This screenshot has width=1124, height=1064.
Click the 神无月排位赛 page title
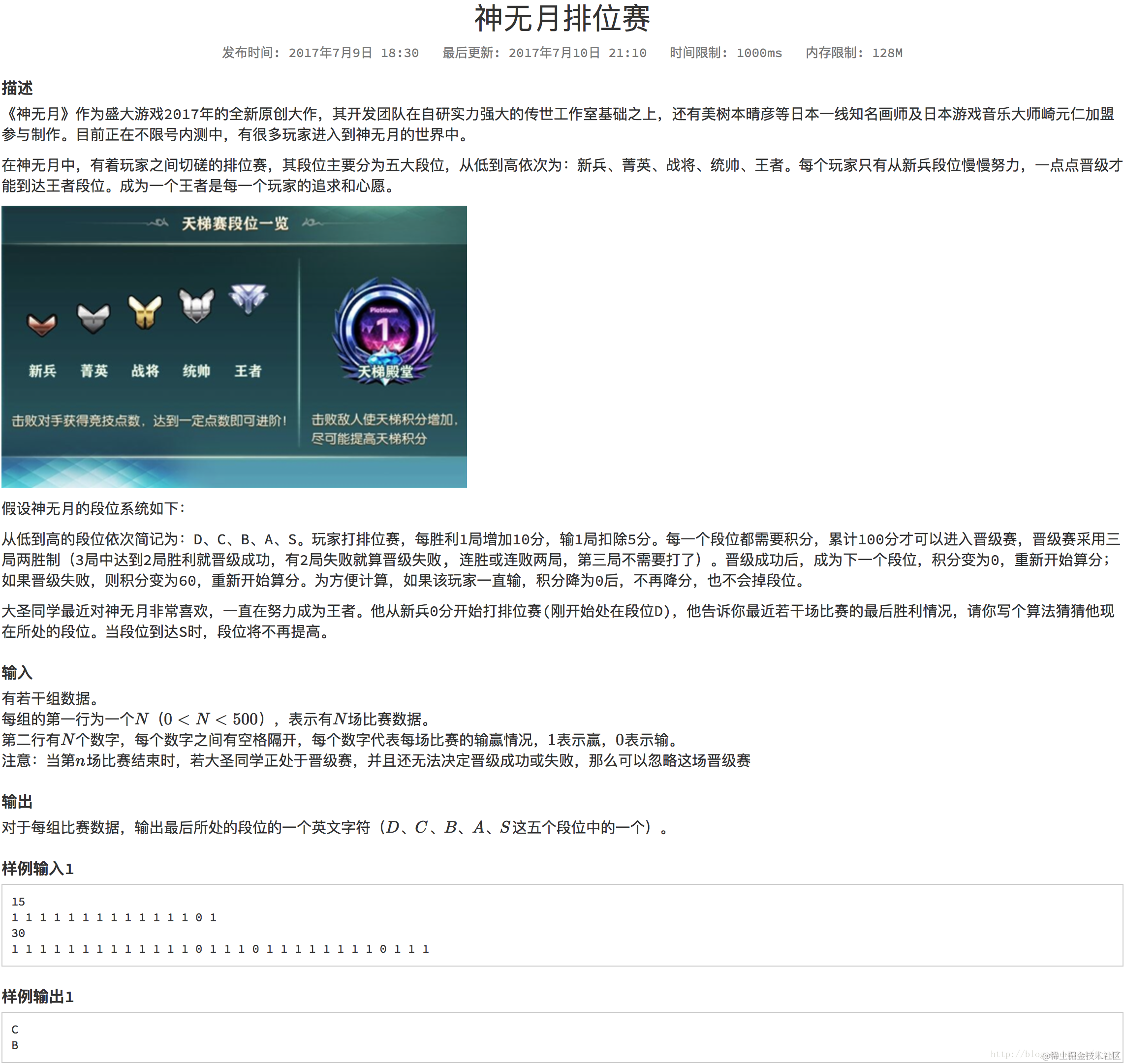562,19
